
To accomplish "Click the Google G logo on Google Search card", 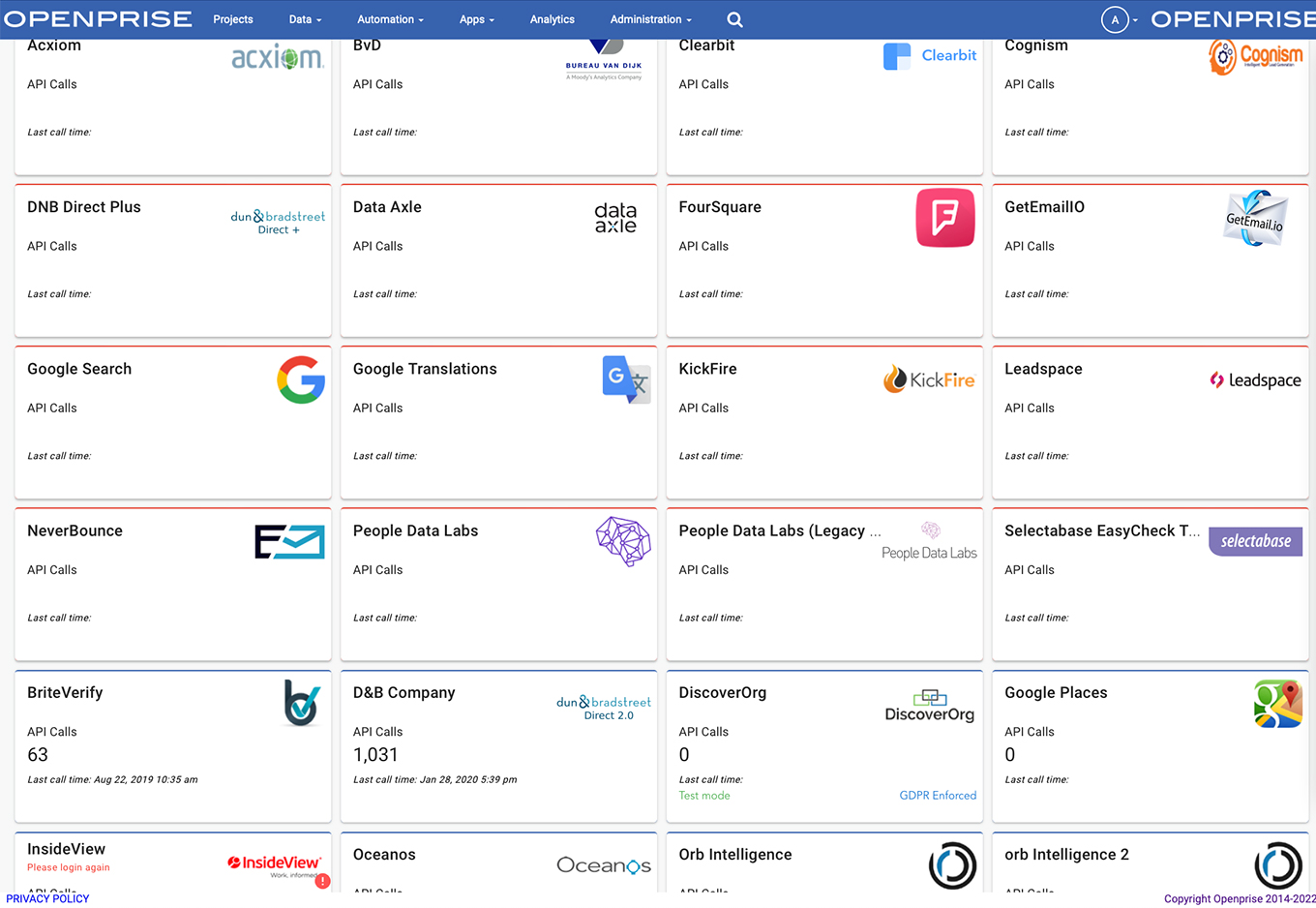I will 301,379.
